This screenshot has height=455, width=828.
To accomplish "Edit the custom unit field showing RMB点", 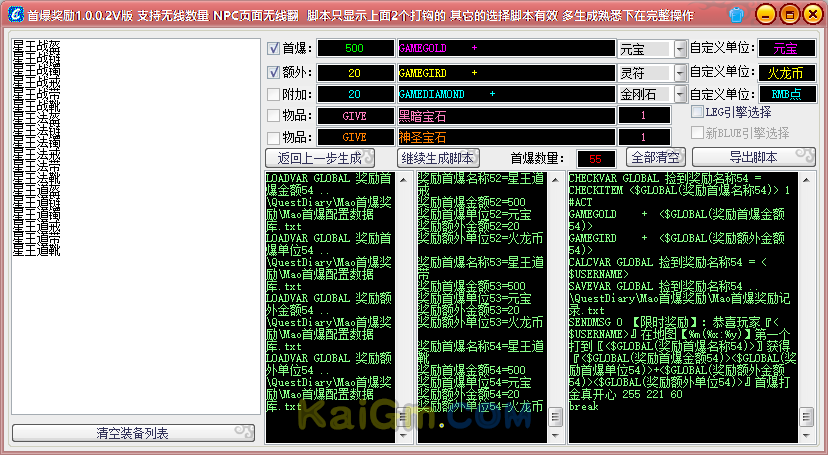I will [x=785, y=94].
